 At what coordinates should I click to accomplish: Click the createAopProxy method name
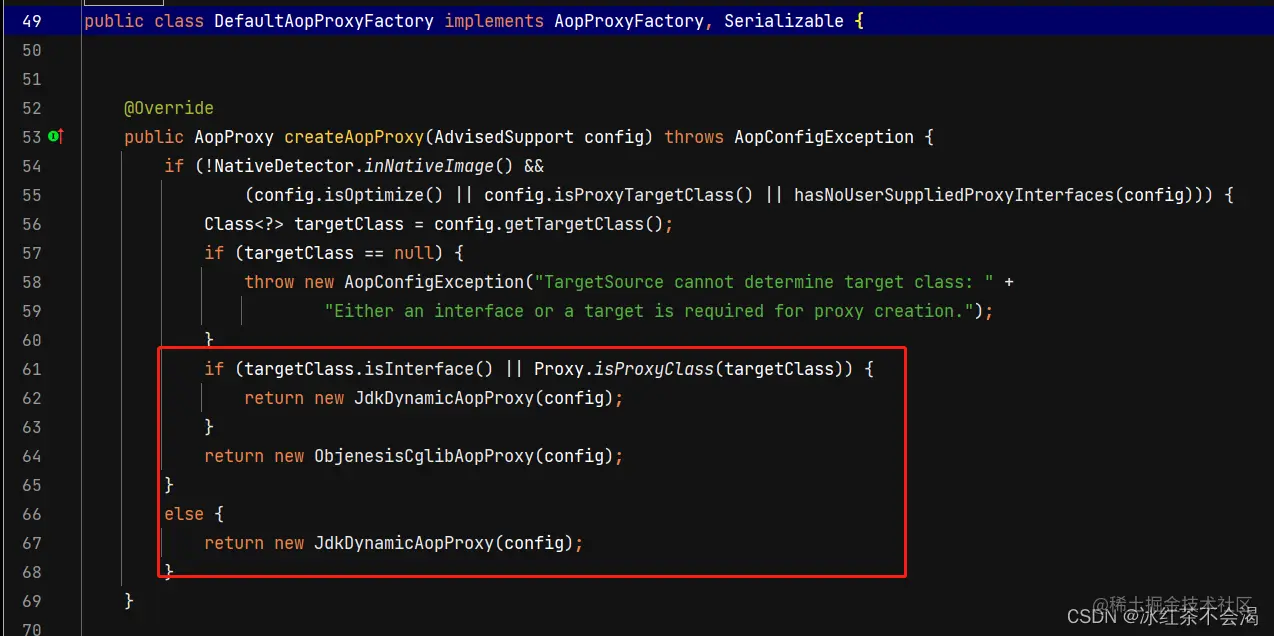pos(354,137)
